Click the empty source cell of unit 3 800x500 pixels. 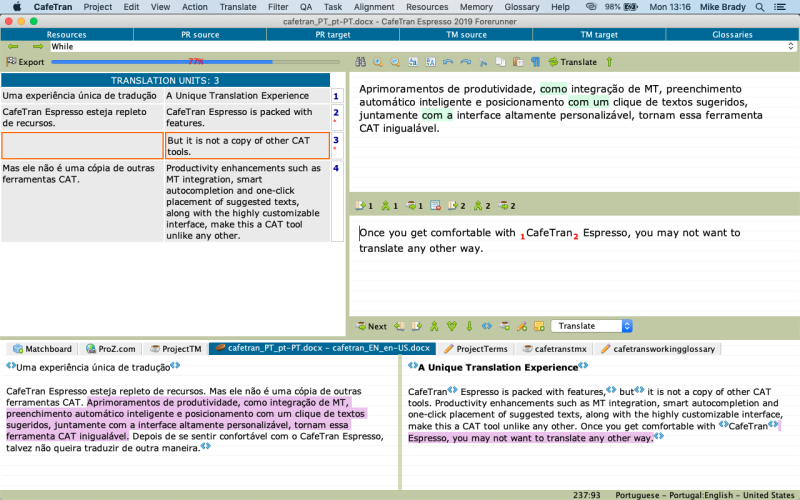(82, 146)
